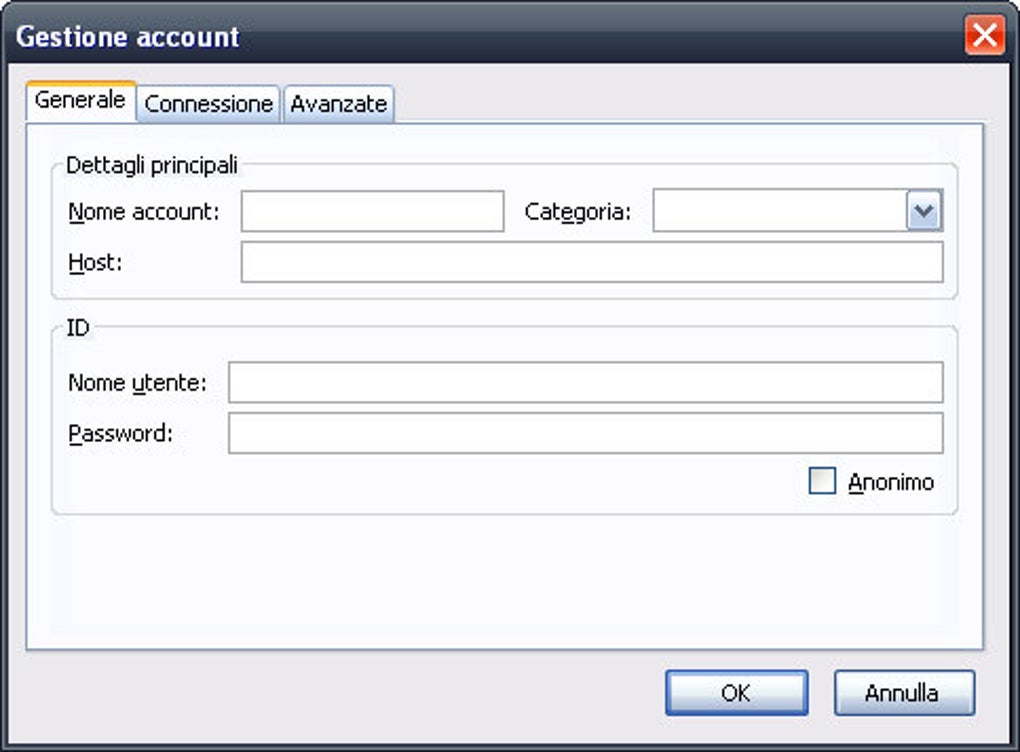Expand the Categoria dropdown arrow
The width and height of the screenshot is (1020, 752).
pos(924,212)
